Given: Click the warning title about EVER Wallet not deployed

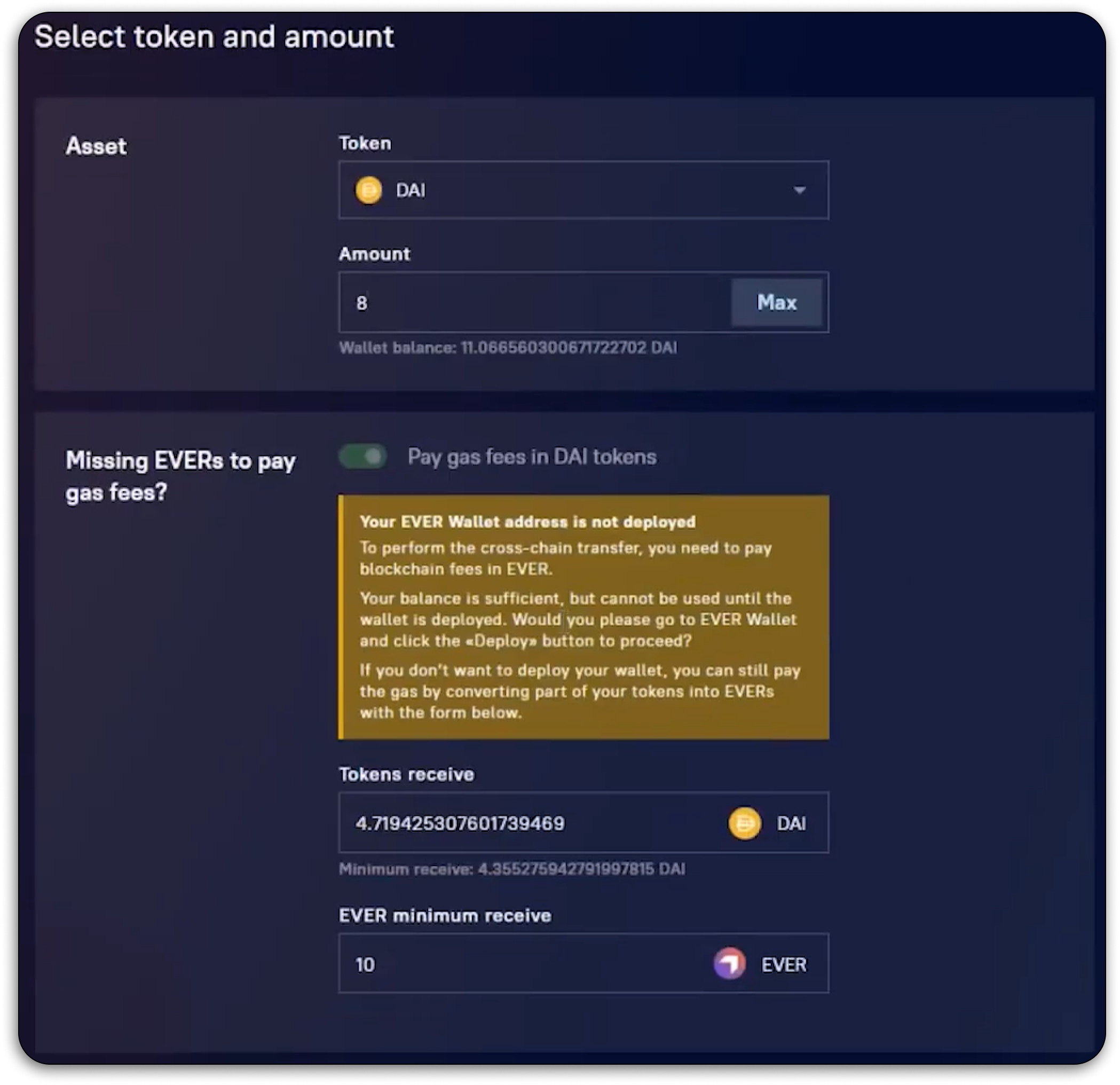Looking at the screenshot, I should [528, 521].
